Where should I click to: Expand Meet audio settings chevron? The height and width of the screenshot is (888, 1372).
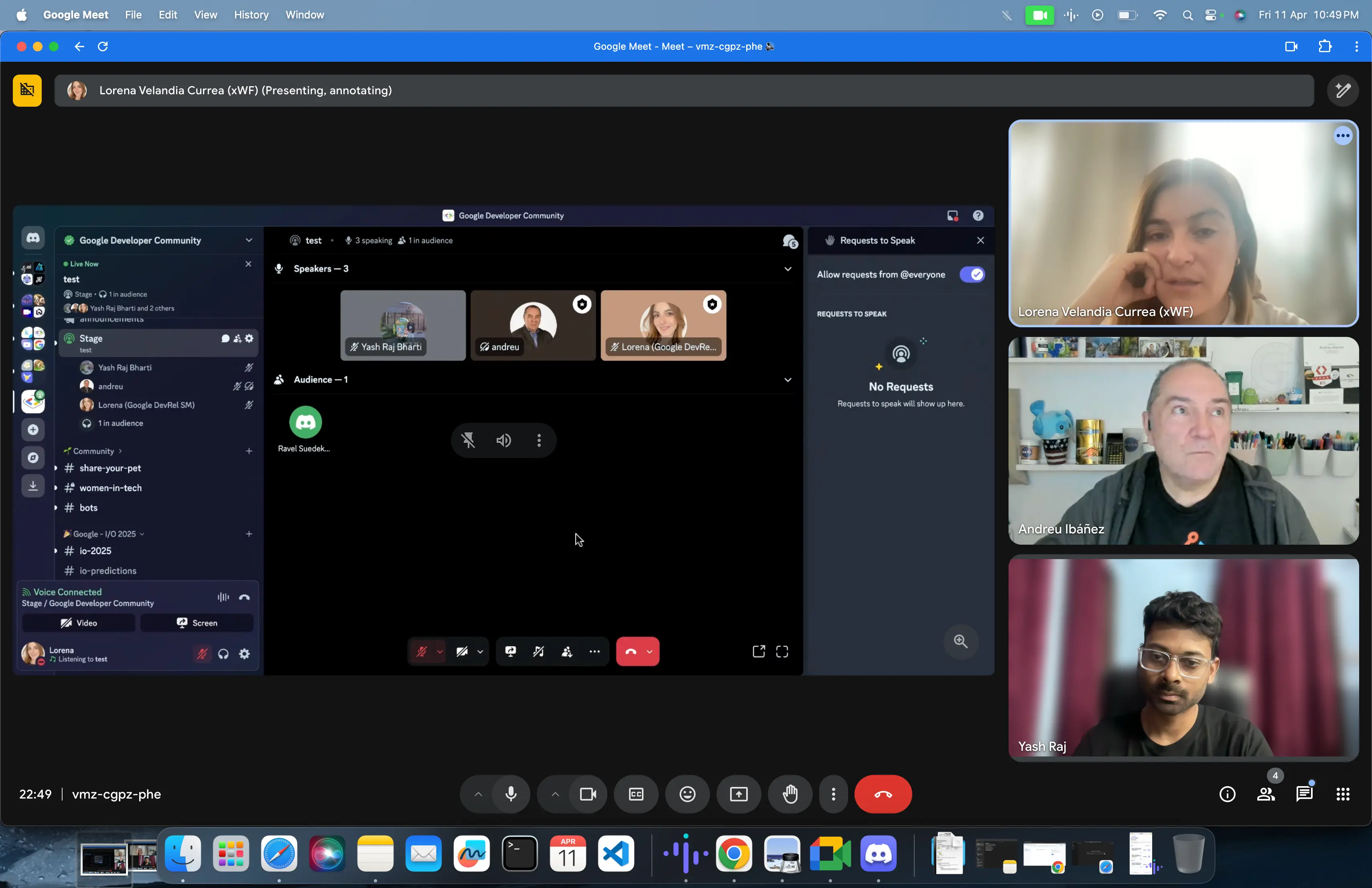click(478, 794)
